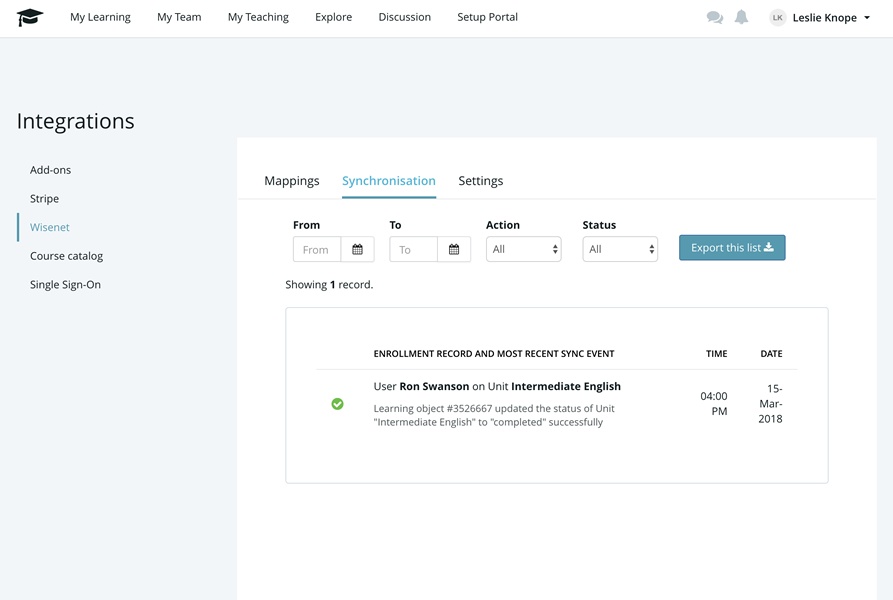The image size is (893, 600).
Task: Open the Status filter dropdown
Action: [x=620, y=249]
